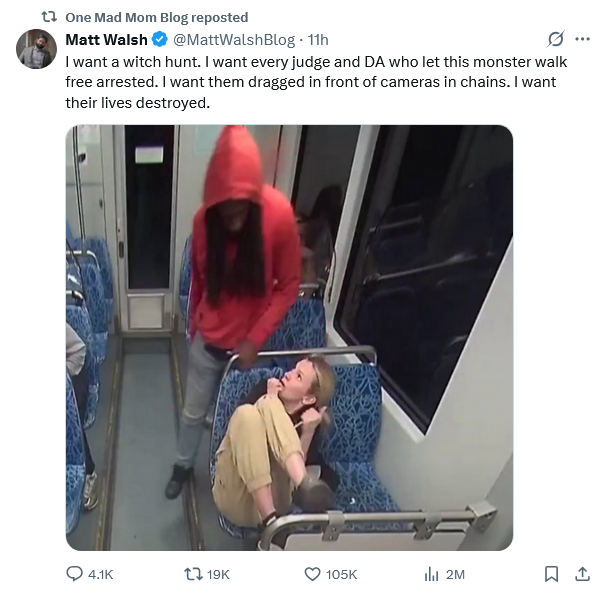Viewport: 609px width, 595px height.
Task: Open view analytics bar chart icon
Action: (x=432, y=574)
